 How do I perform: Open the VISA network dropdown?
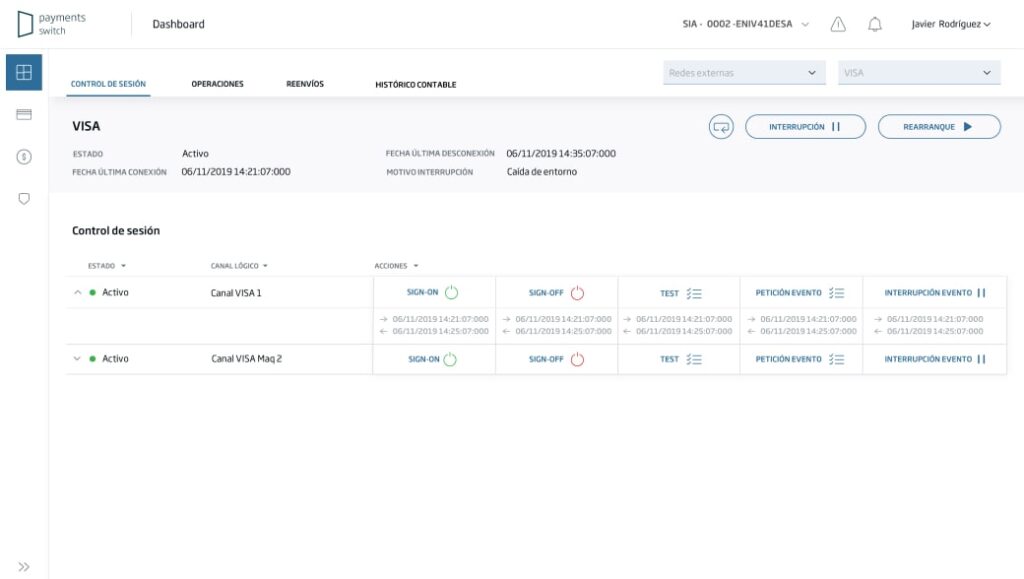tap(919, 73)
